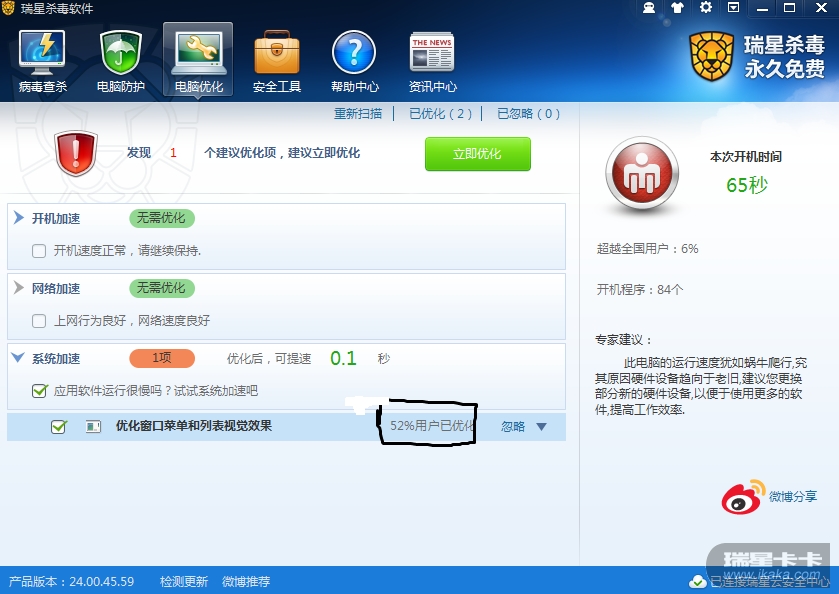
Task: Open settings gear in title bar
Action: point(706,7)
